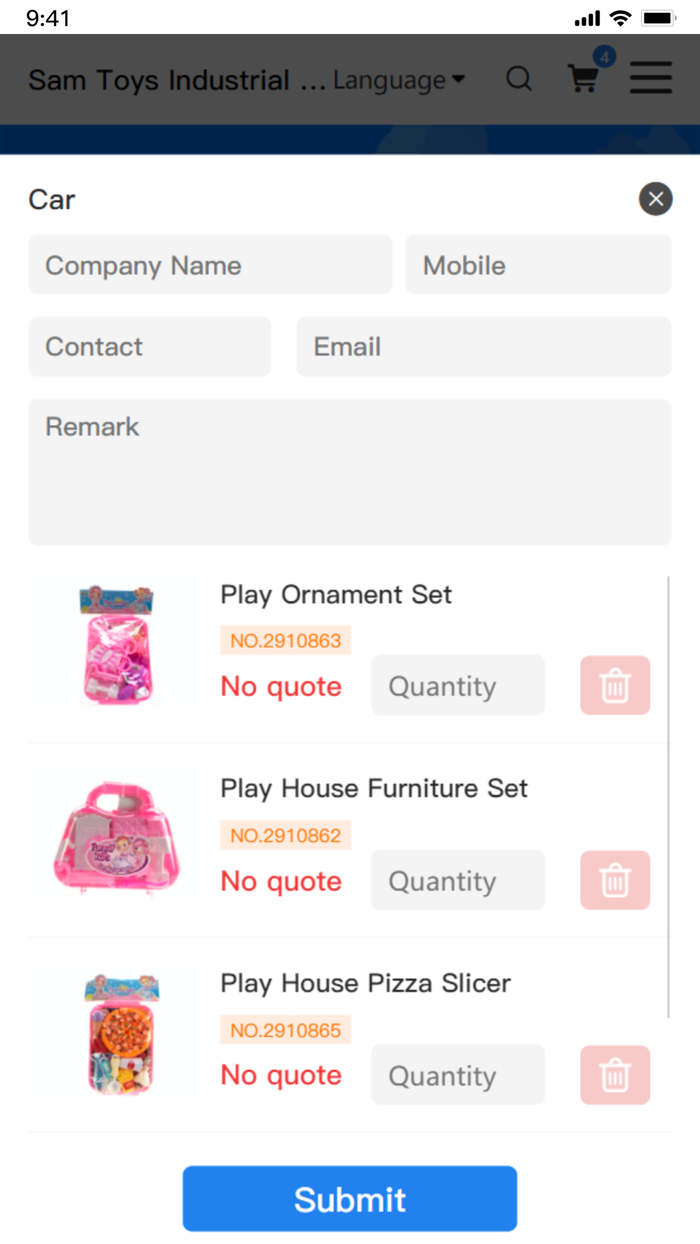Open the shopping cart icon
This screenshot has height=1244, width=700.
click(x=584, y=78)
